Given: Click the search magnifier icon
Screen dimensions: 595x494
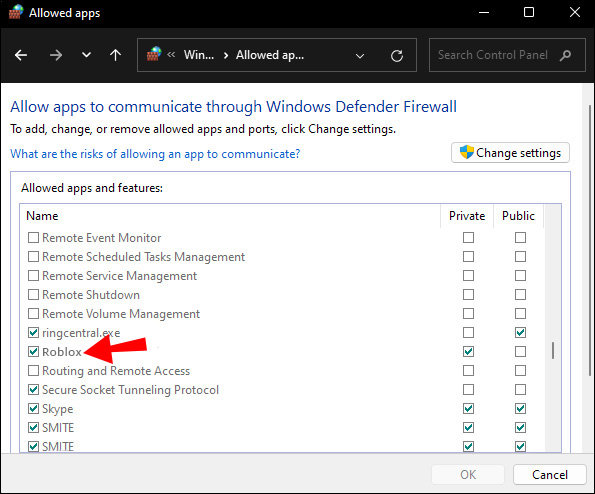Looking at the screenshot, I should (565, 55).
